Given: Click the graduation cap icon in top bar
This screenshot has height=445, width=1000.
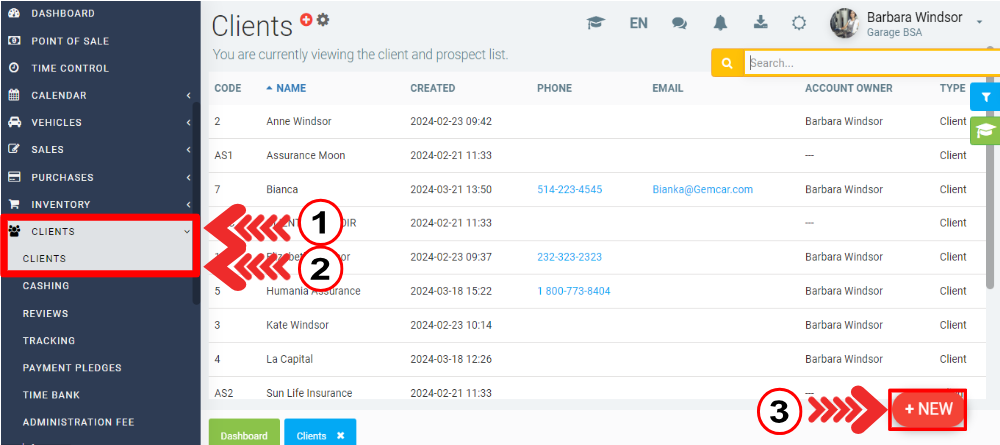Looking at the screenshot, I should [x=596, y=23].
